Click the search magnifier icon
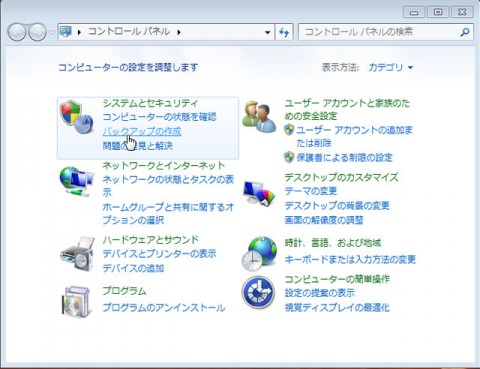The width and height of the screenshot is (480, 369). (465, 32)
